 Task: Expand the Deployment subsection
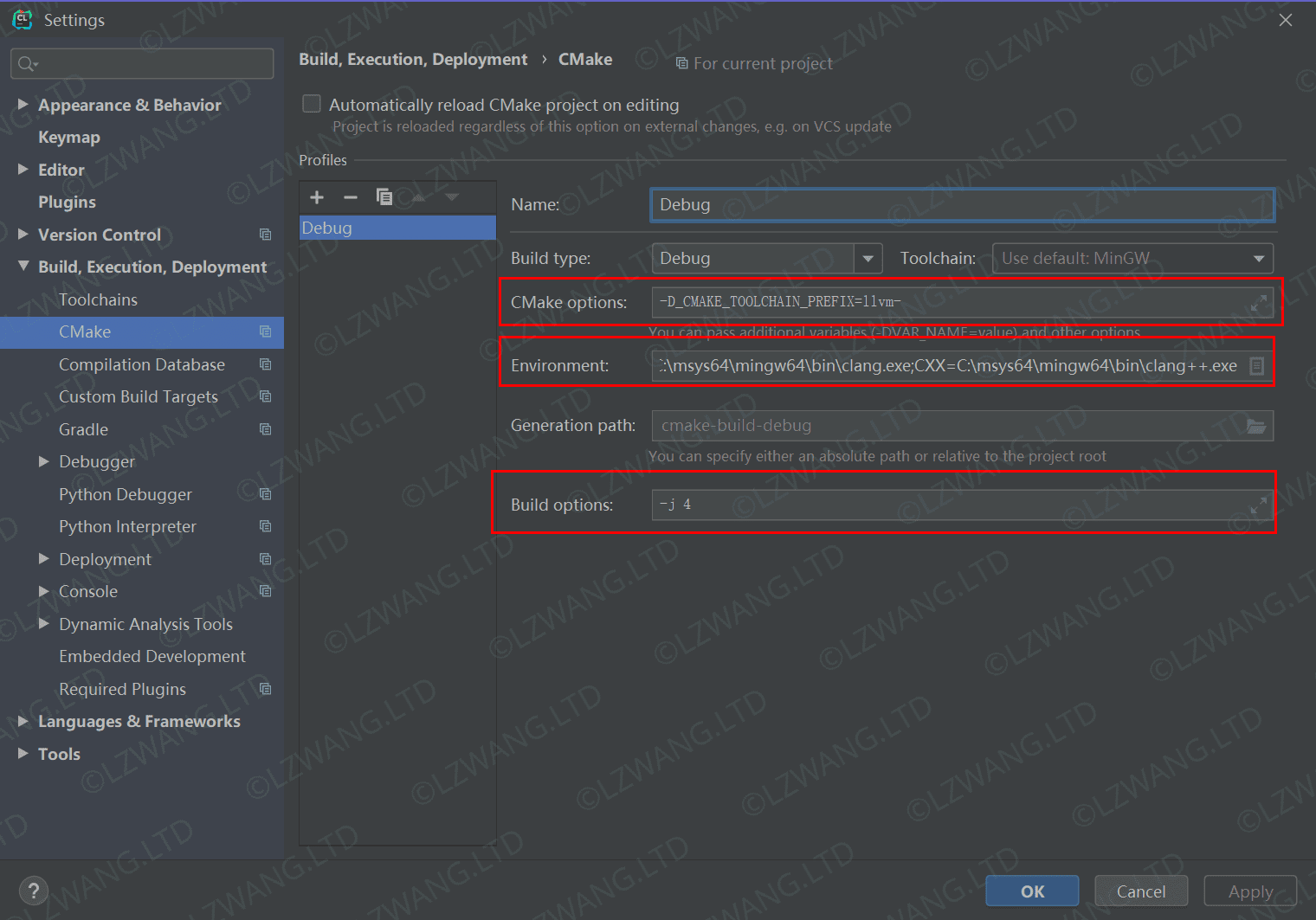coord(44,558)
